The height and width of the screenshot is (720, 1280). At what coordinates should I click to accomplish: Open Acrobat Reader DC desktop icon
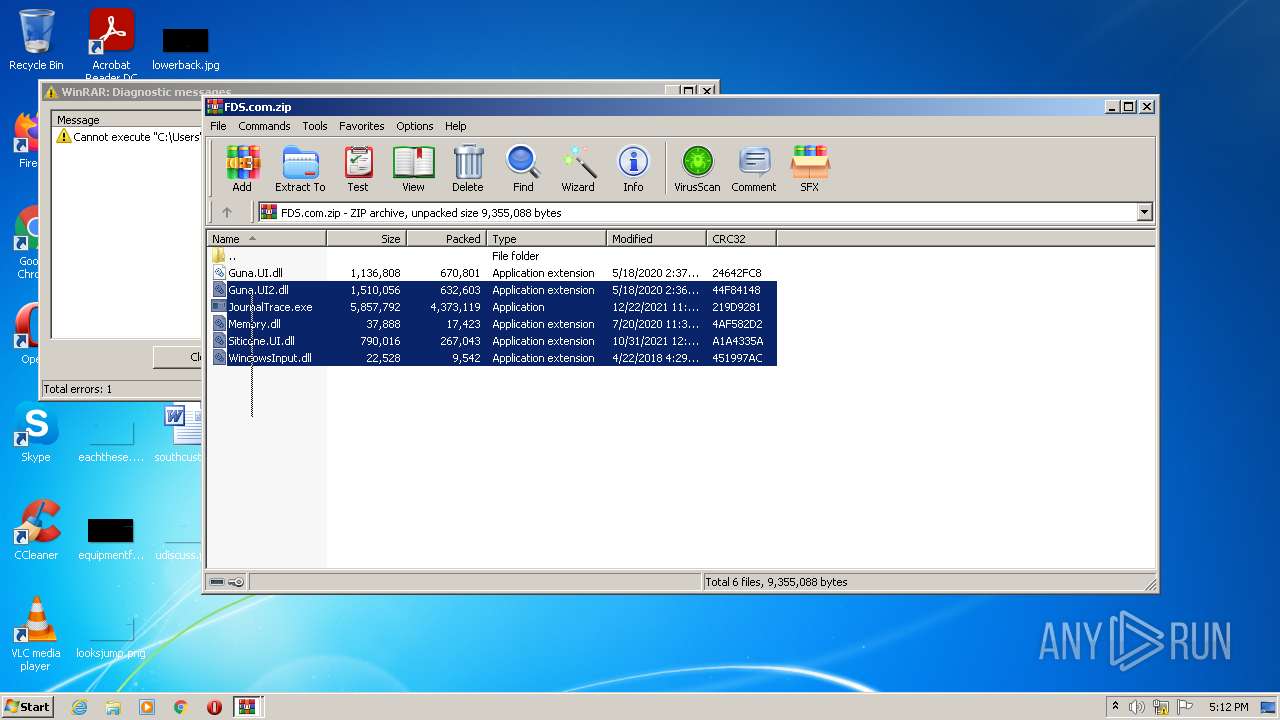[x=111, y=45]
